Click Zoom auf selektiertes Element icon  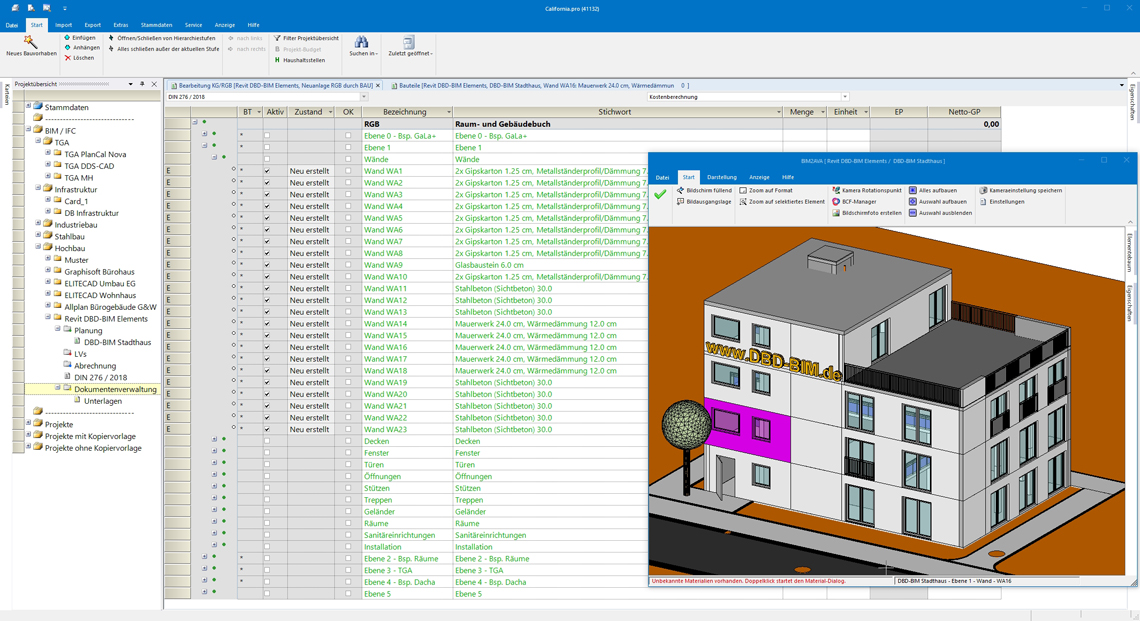pyautogui.click(x=743, y=202)
